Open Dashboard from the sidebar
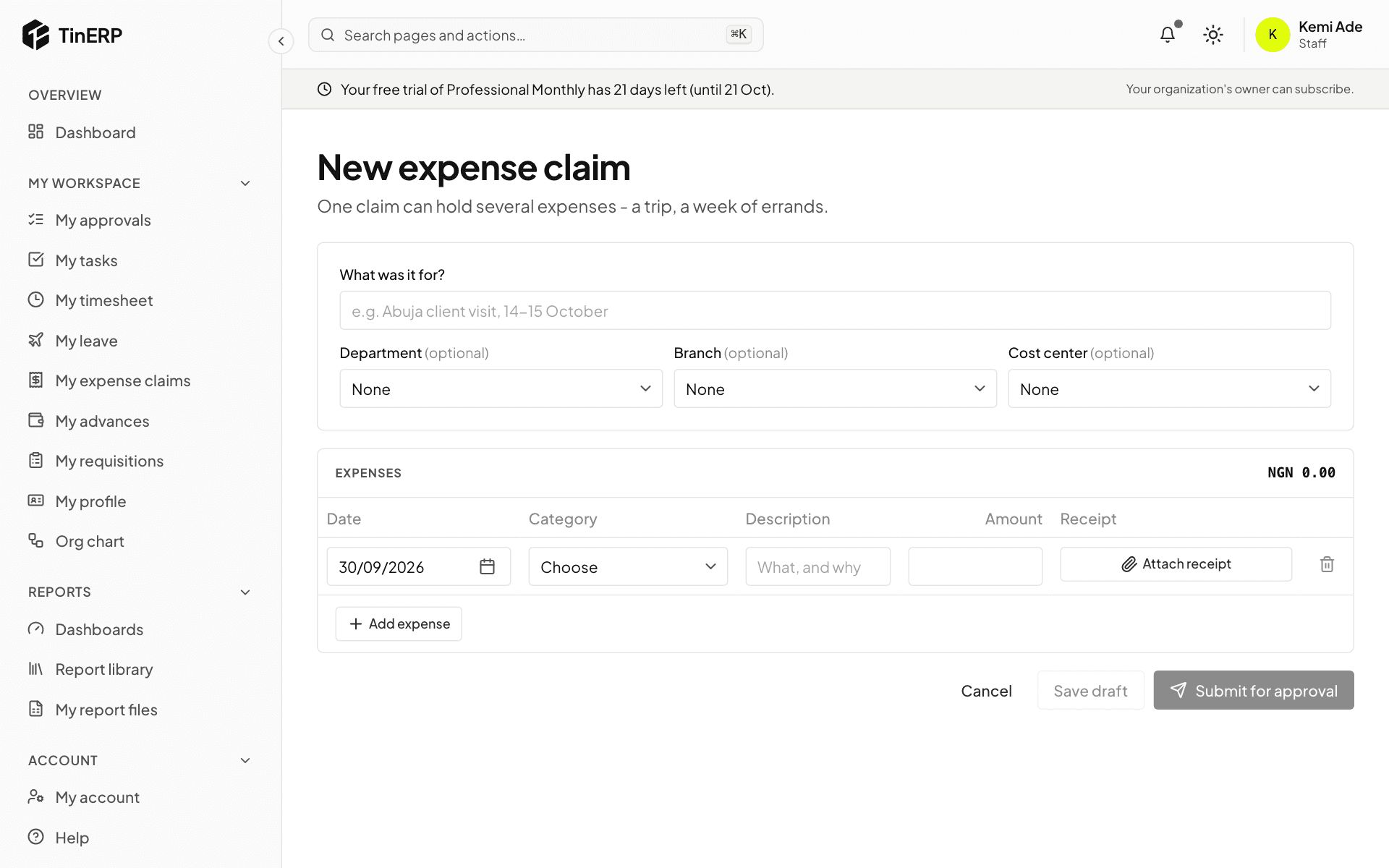Screen dimensions: 1389x868 (x=140, y=132)
